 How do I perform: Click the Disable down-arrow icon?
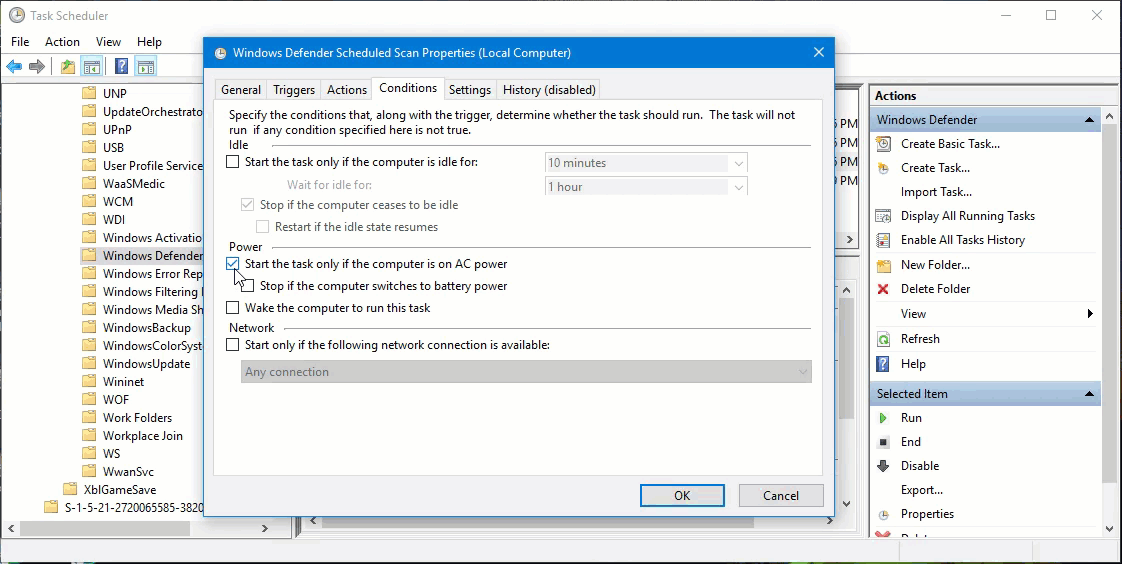tap(884, 466)
